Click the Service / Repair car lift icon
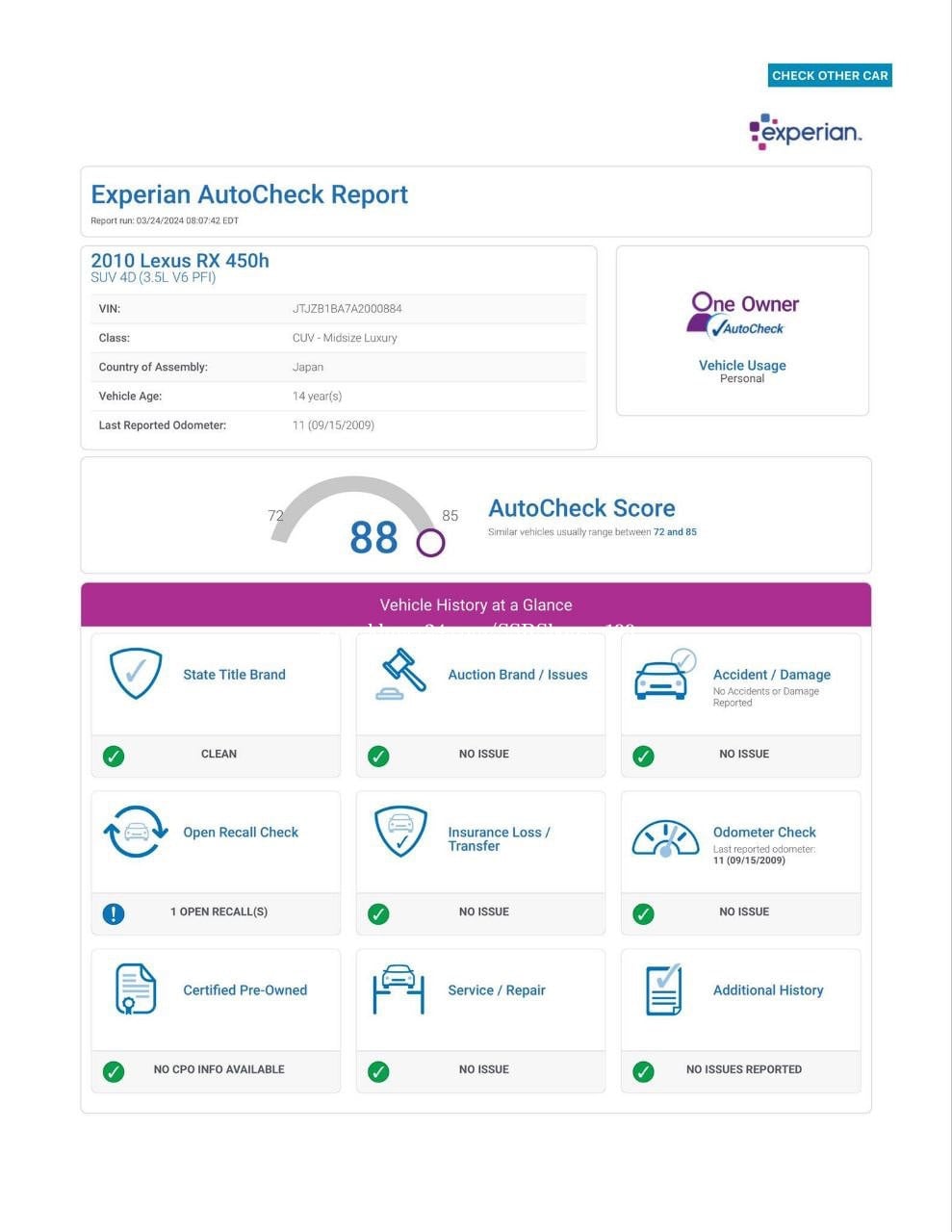This screenshot has height=1232, width=952. [399, 988]
